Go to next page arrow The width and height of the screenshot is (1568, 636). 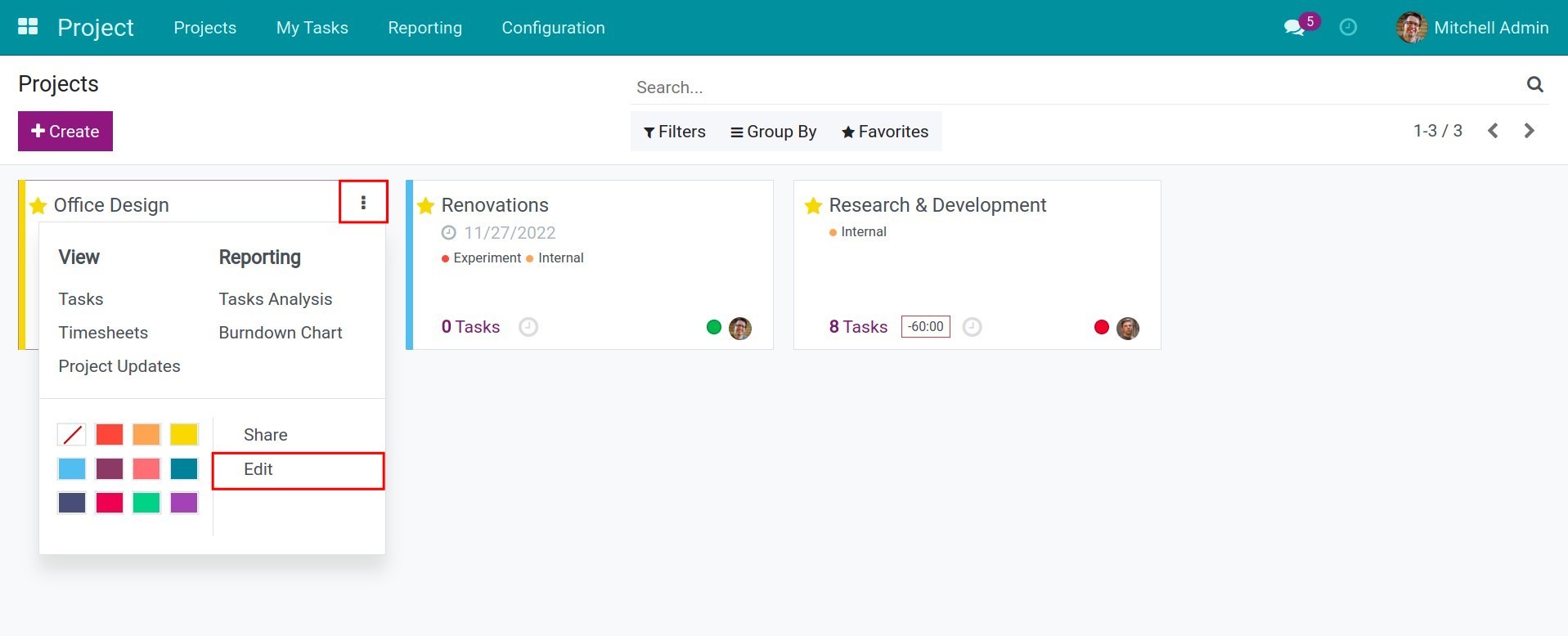point(1529,131)
